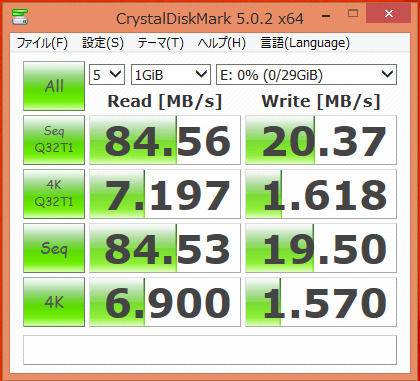Close the CrystalDiskMark window
This screenshot has height=381, width=420.
[x=388, y=14]
